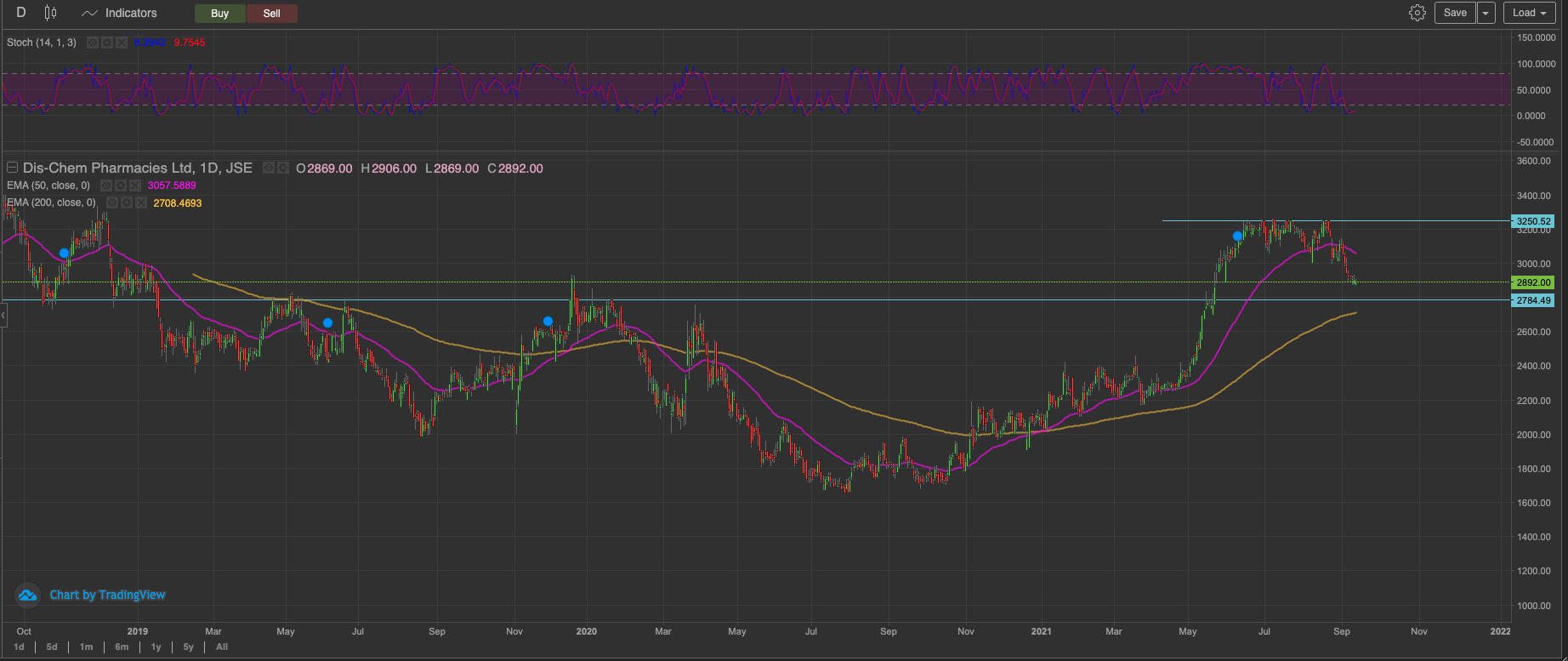Switch to the 5y time range
The height and width of the screenshot is (661, 1568).
pyautogui.click(x=188, y=647)
